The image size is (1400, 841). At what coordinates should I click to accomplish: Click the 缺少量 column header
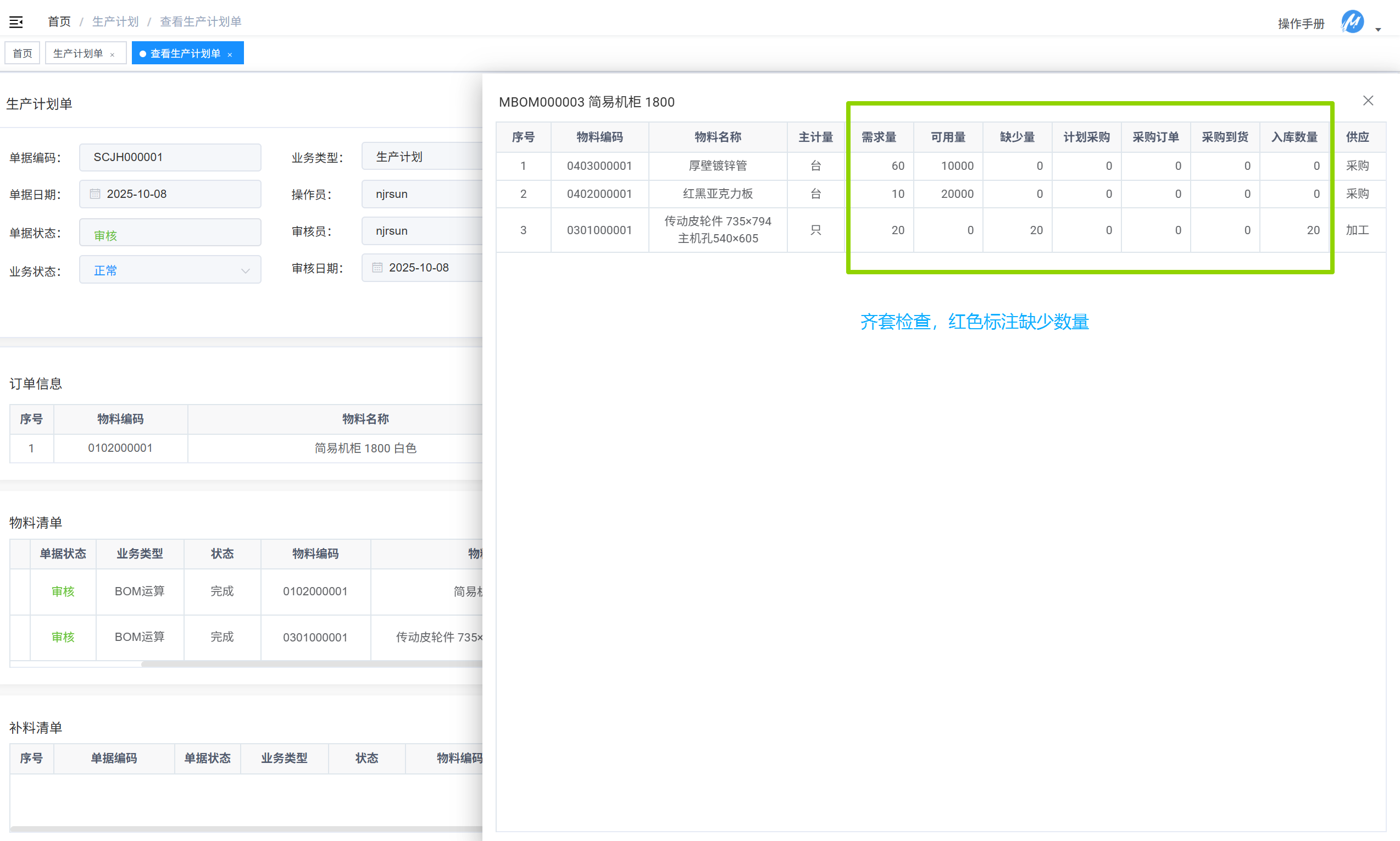[1017, 137]
